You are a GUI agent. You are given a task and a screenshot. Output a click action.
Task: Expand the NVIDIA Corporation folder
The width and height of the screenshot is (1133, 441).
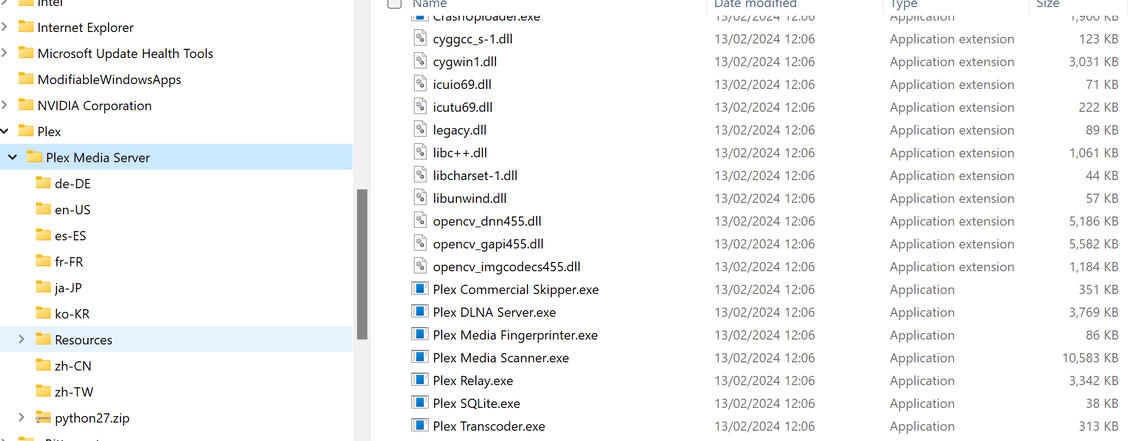[x=4, y=106]
